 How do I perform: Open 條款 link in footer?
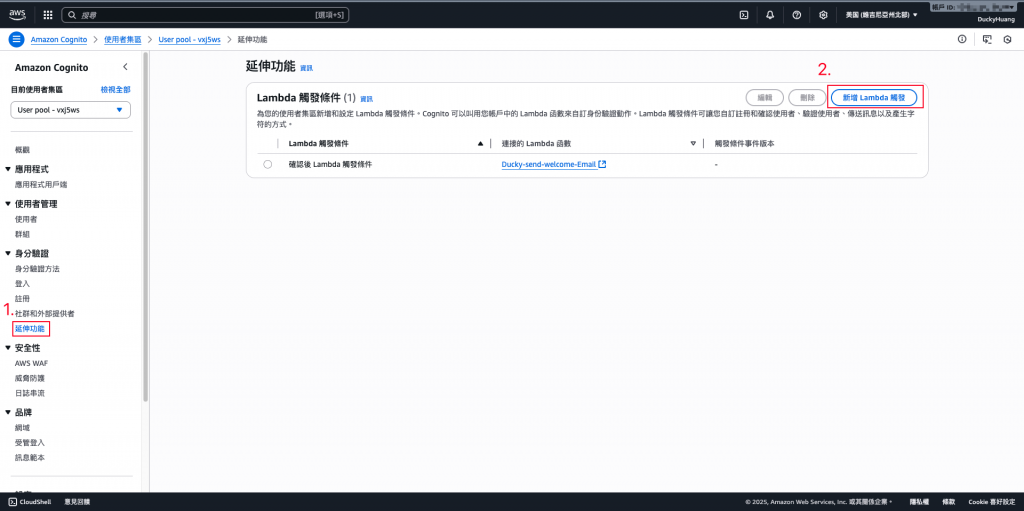coord(949,502)
